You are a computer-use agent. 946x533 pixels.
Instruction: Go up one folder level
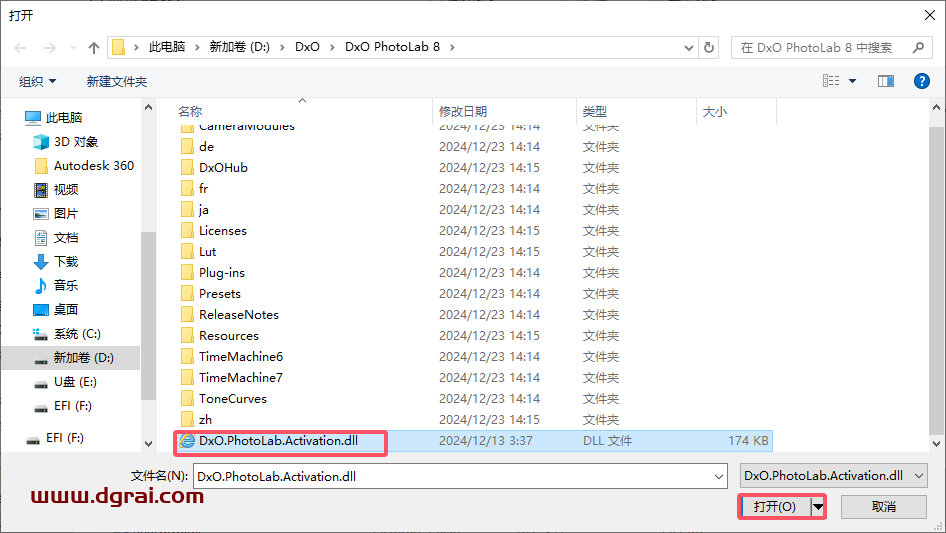pos(94,47)
